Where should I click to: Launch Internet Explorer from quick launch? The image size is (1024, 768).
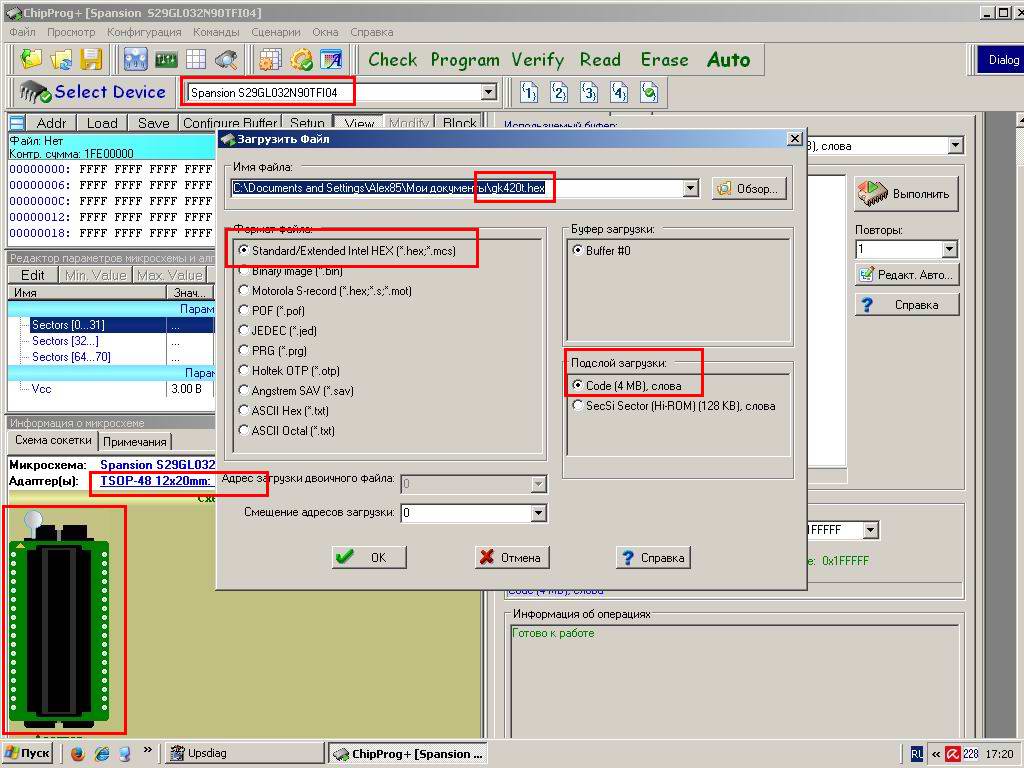(x=102, y=754)
